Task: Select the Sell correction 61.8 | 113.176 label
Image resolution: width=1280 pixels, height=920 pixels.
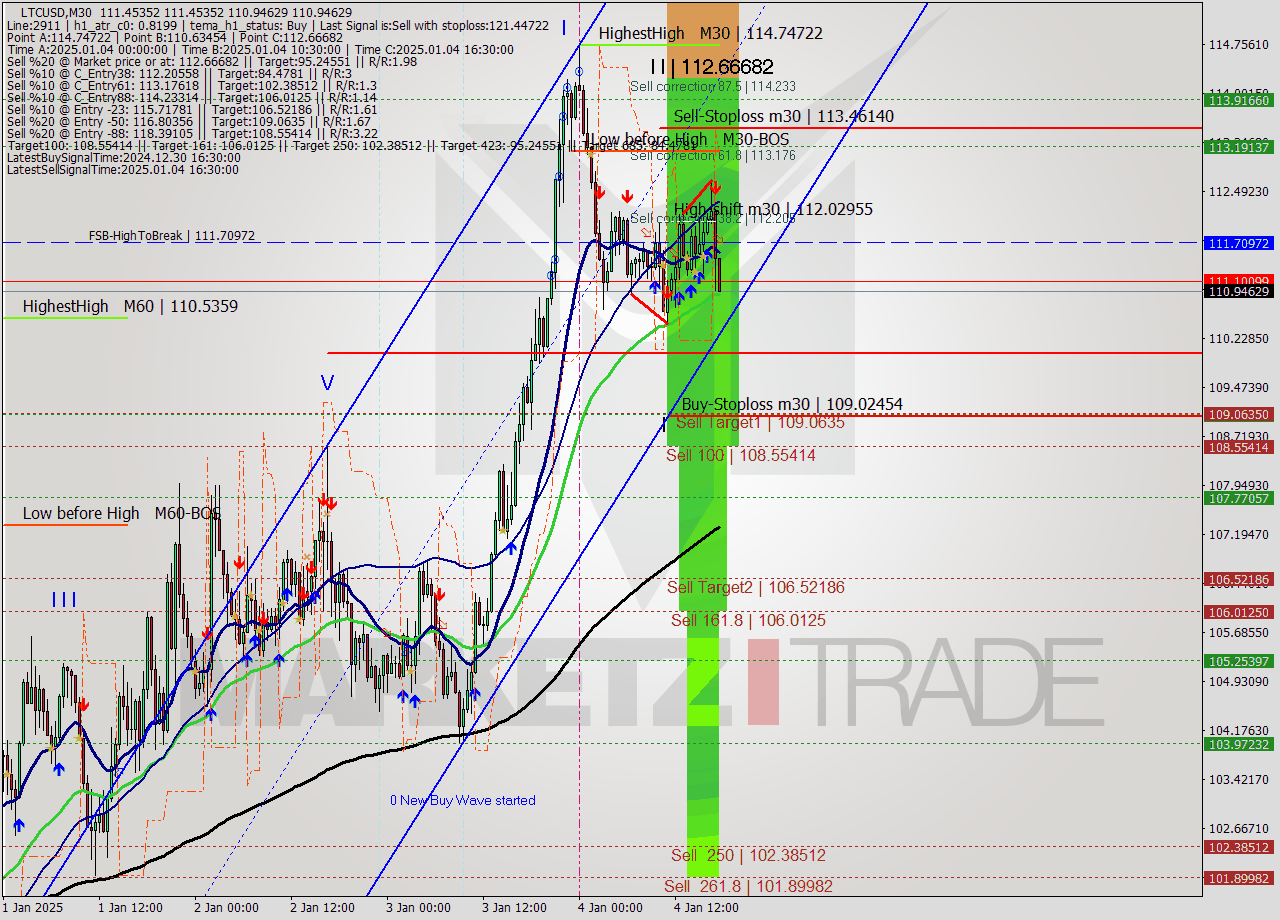Action: point(712,155)
